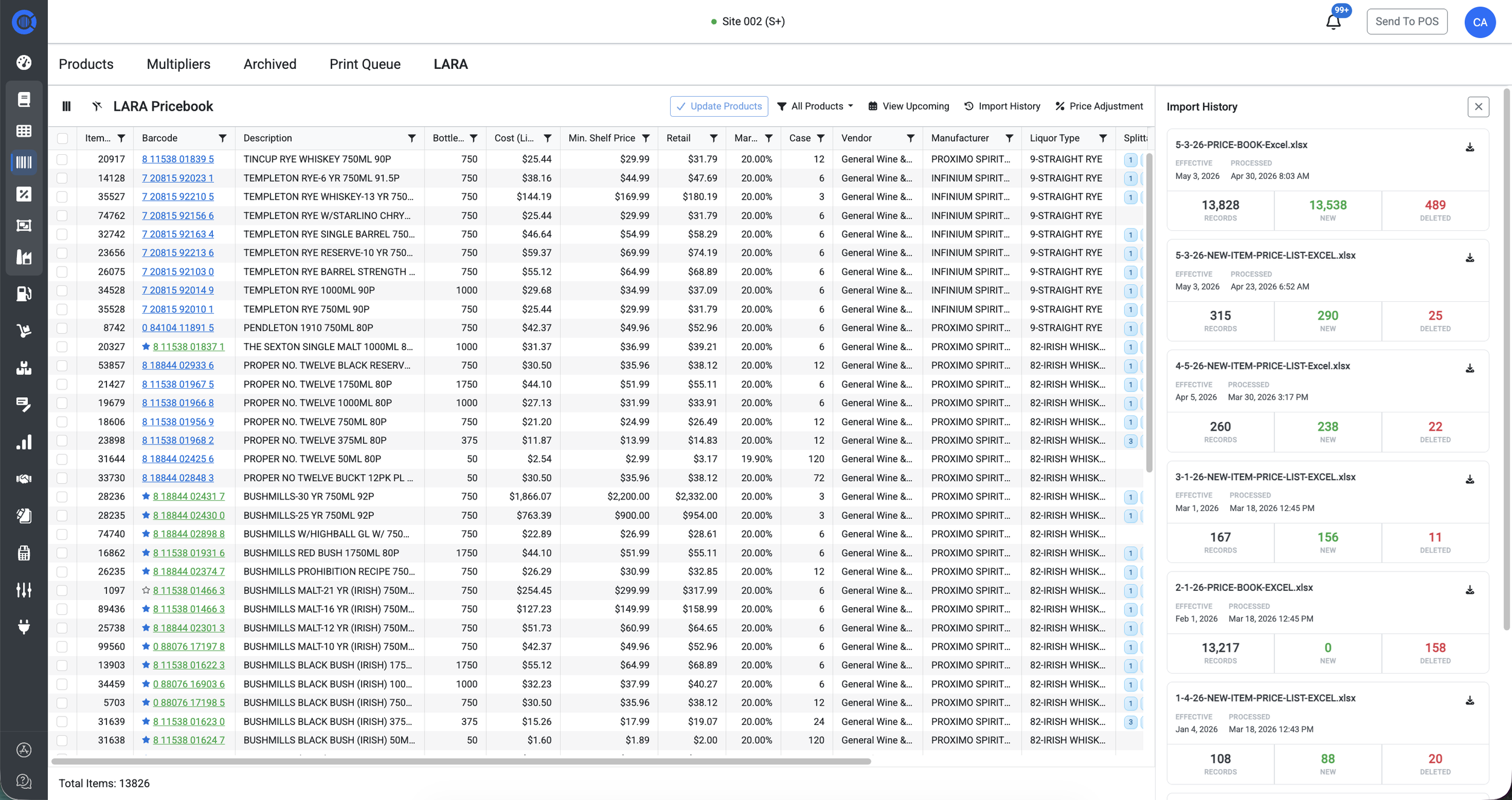This screenshot has height=800, width=1512.
Task: Open the shopping cart sidebar icon
Action: click(24, 331)
